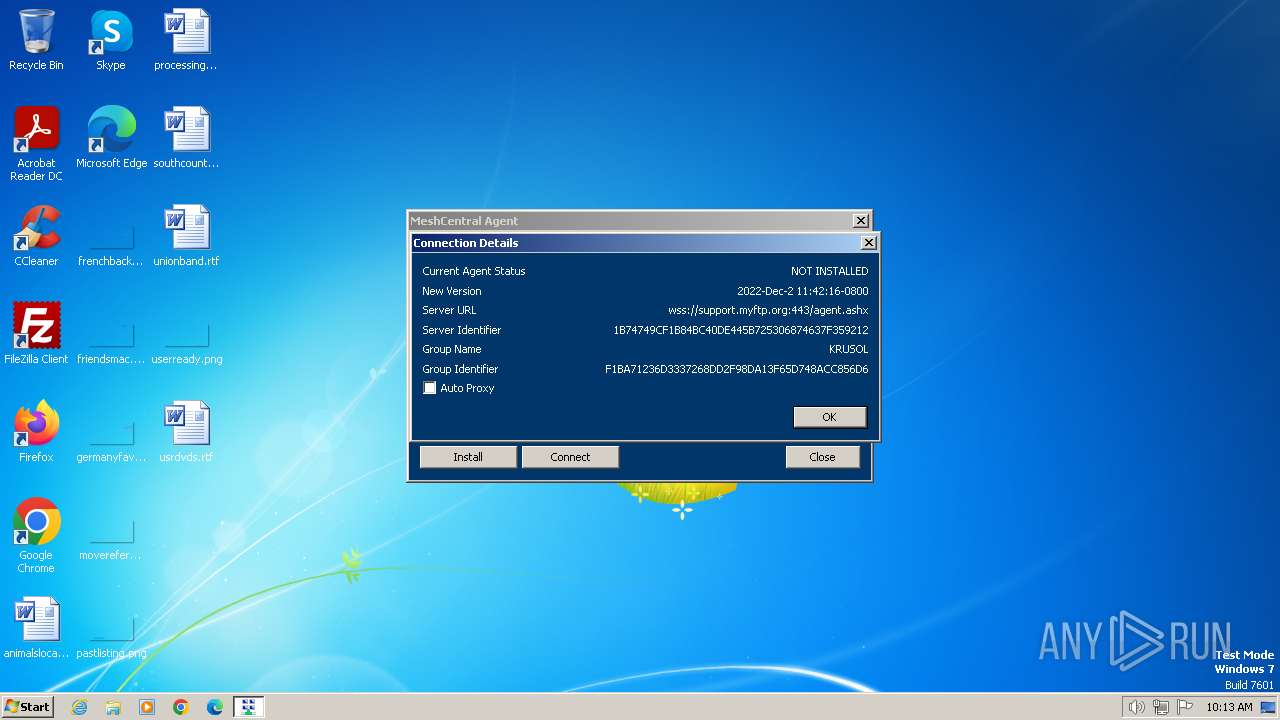Click the KRUSOL group name value
The image size is (1280, 720).
coord(848,349)
